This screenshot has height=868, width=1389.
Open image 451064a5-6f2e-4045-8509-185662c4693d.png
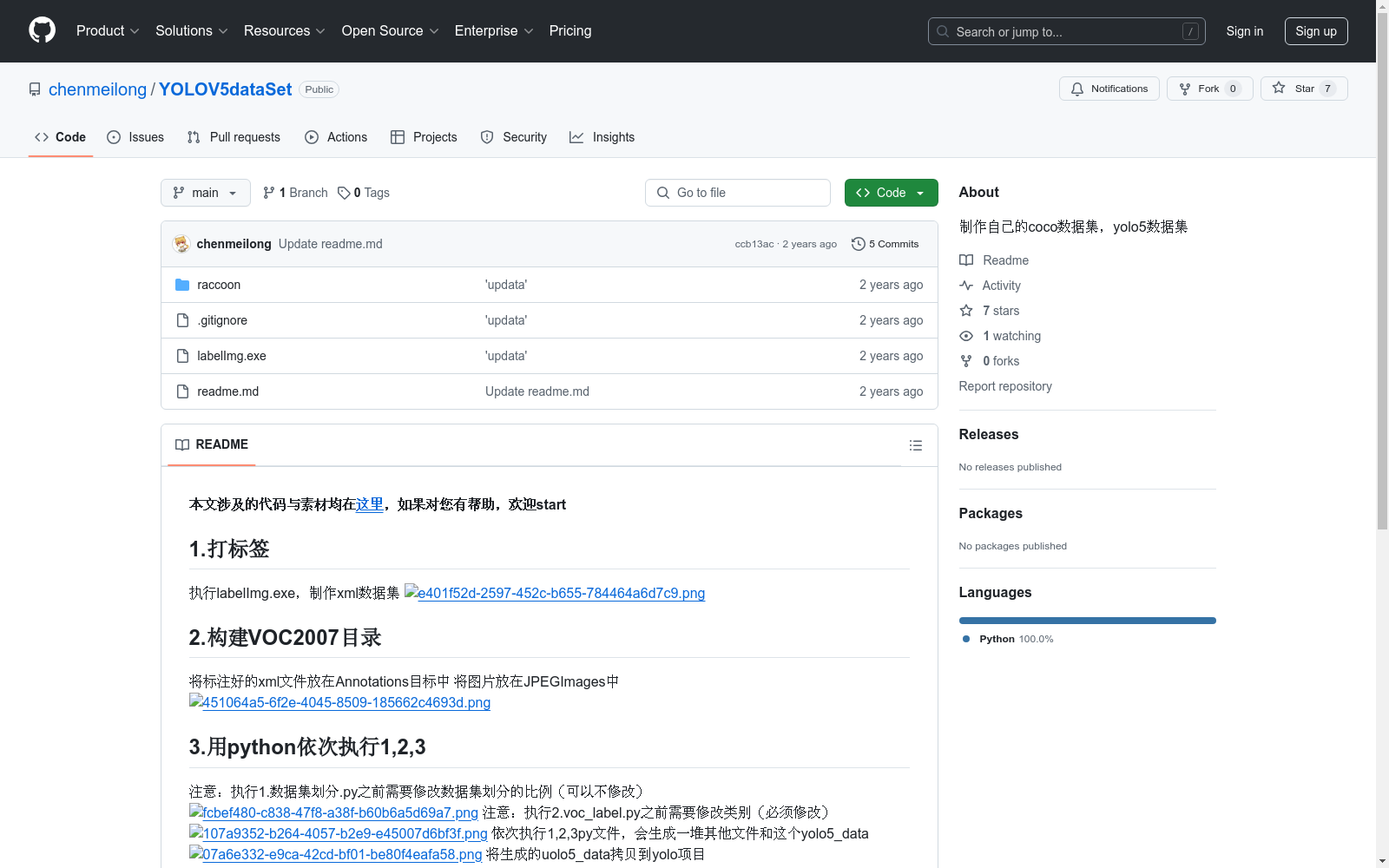(x=339, y=702)
